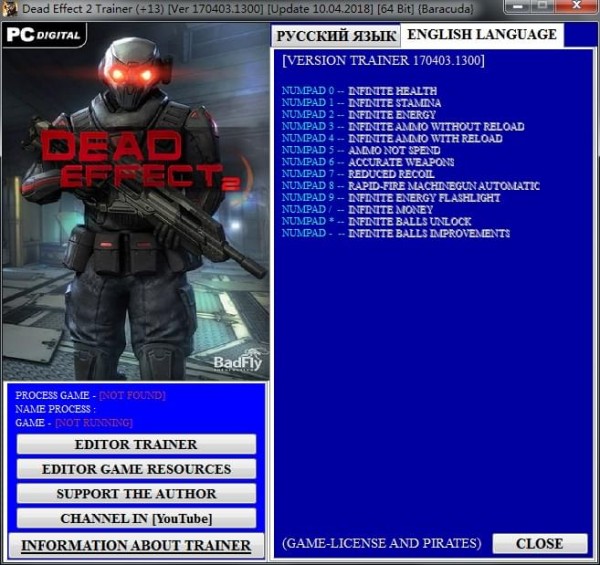Click VERSION TRAINER 170403.1300 header
This screenshot has height=565, width=600.
click(383, 61)
